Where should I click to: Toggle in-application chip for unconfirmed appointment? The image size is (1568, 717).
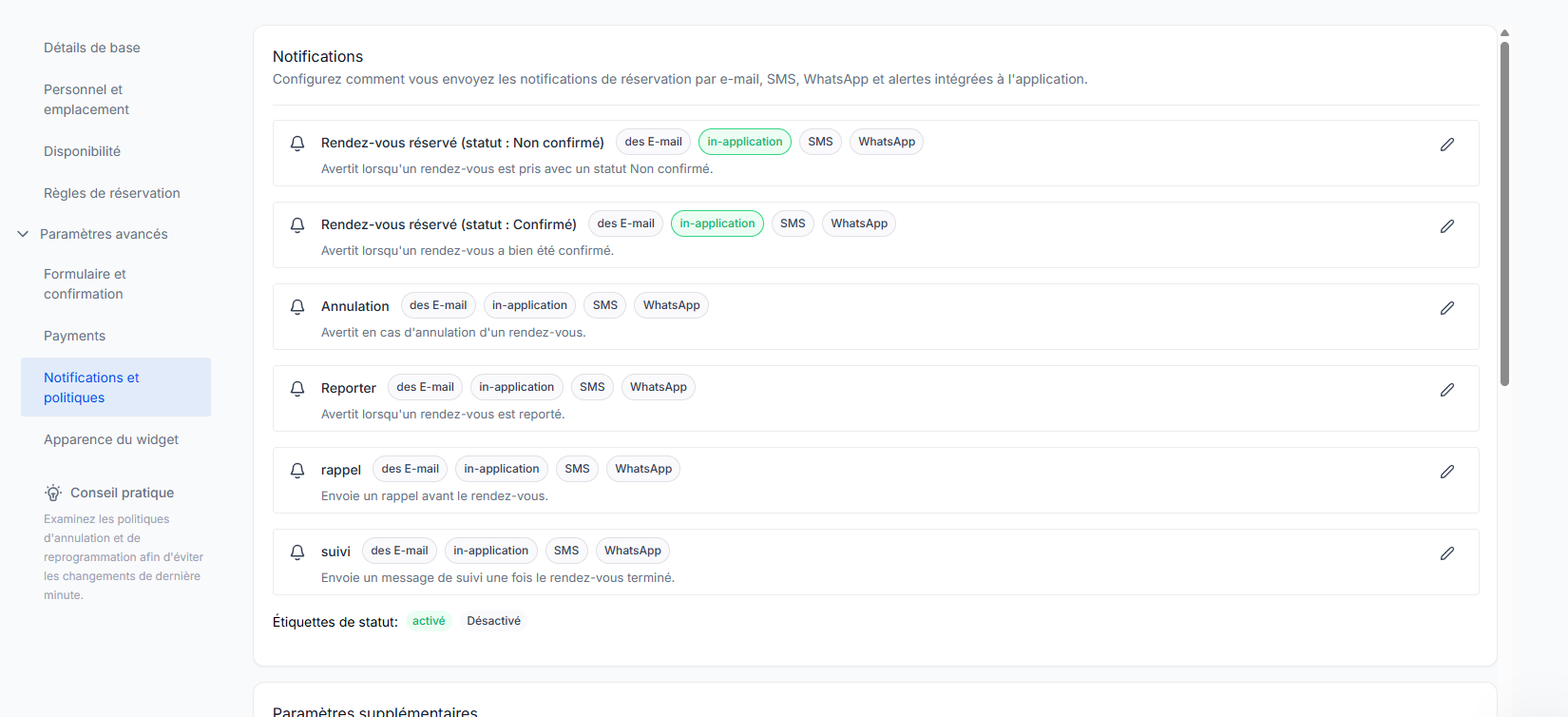point(744,142)
